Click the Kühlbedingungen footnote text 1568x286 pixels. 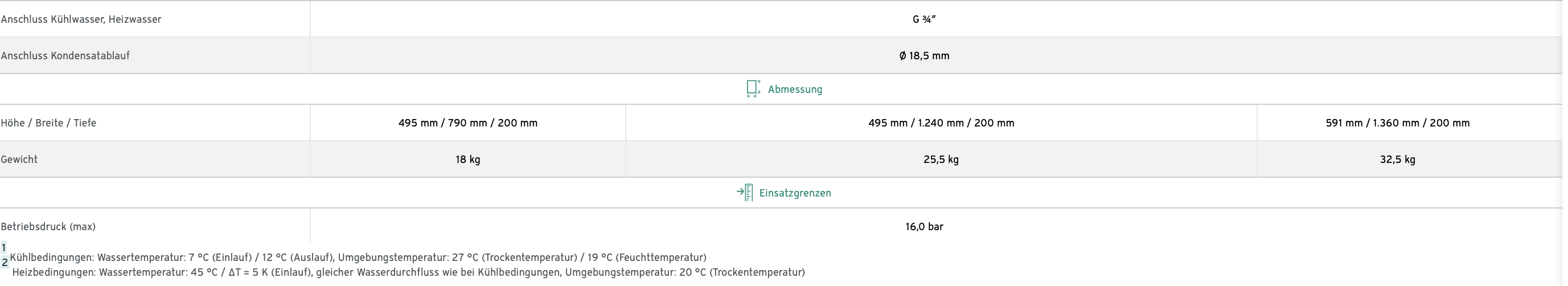tap(358, 258)
